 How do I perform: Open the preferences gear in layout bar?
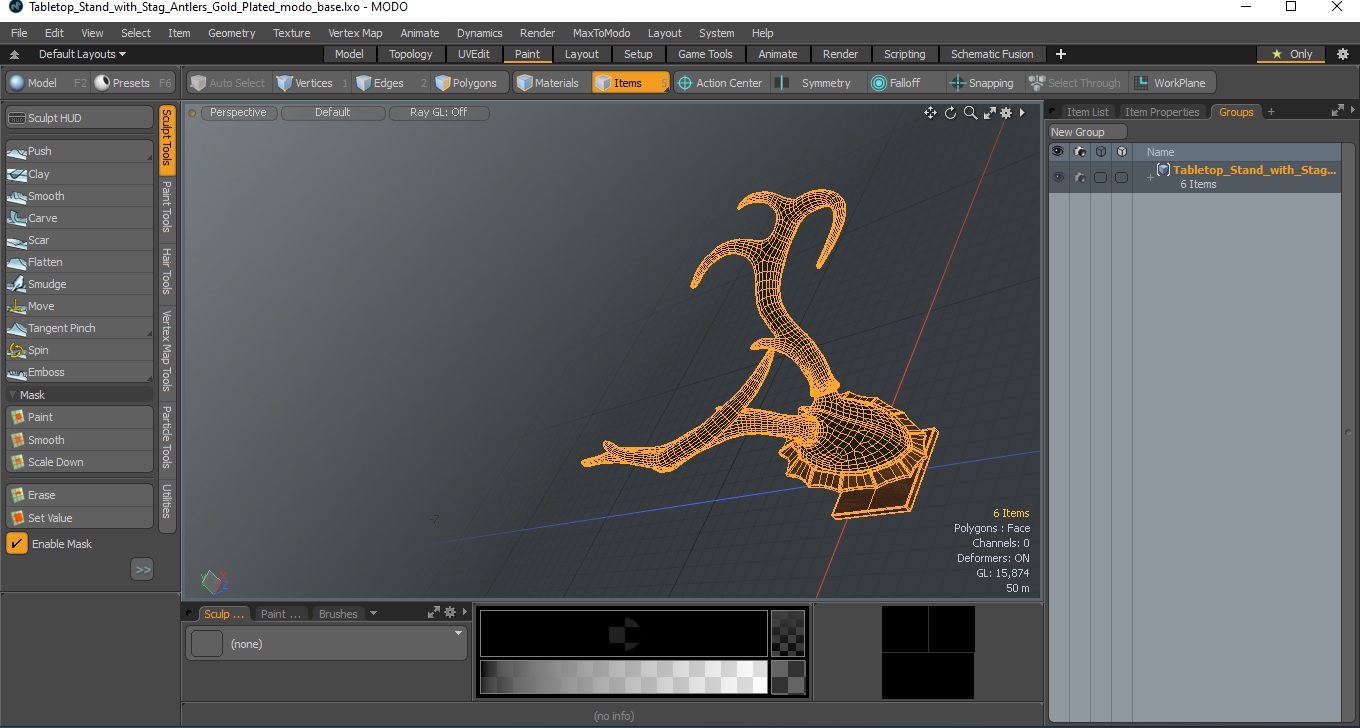pyautogui.click(x=1343, y=54)
